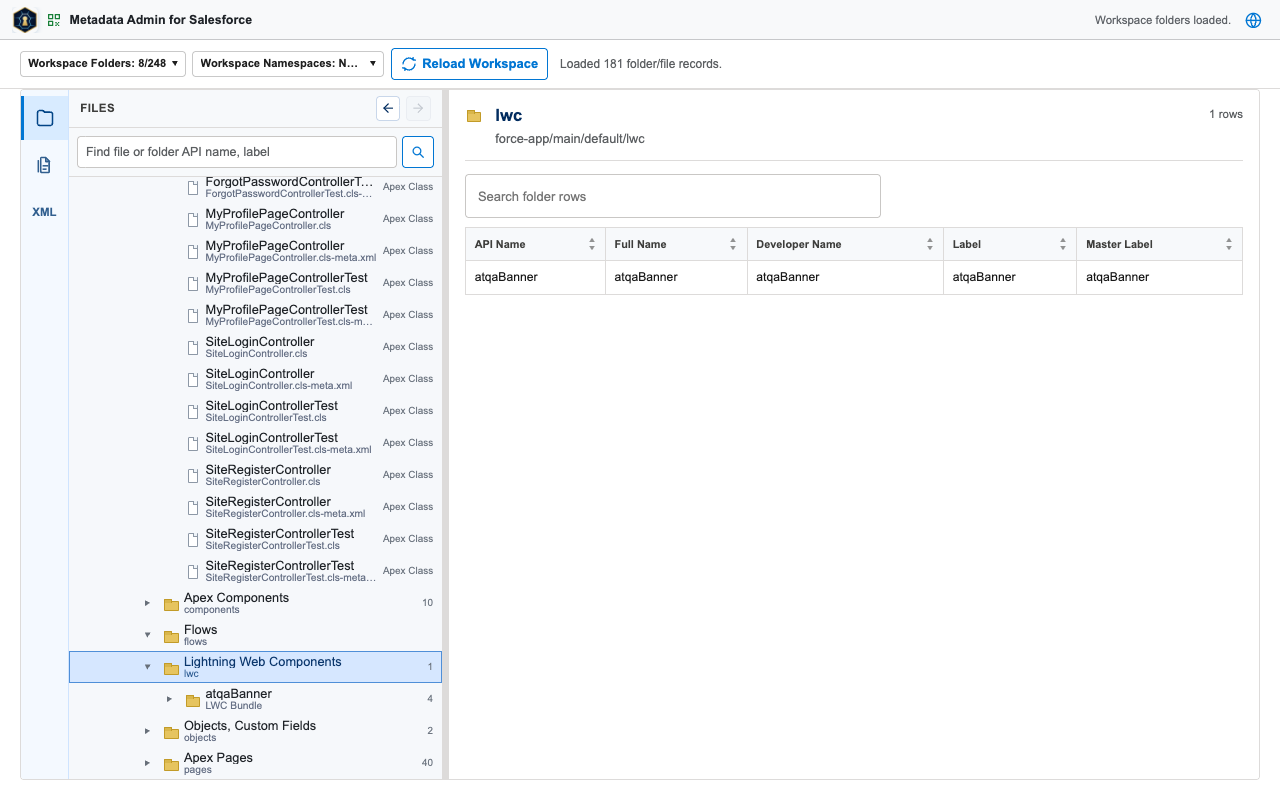
Task: Click file icon of SiteRegisterController.cls
Action: [x=193, y=475]
